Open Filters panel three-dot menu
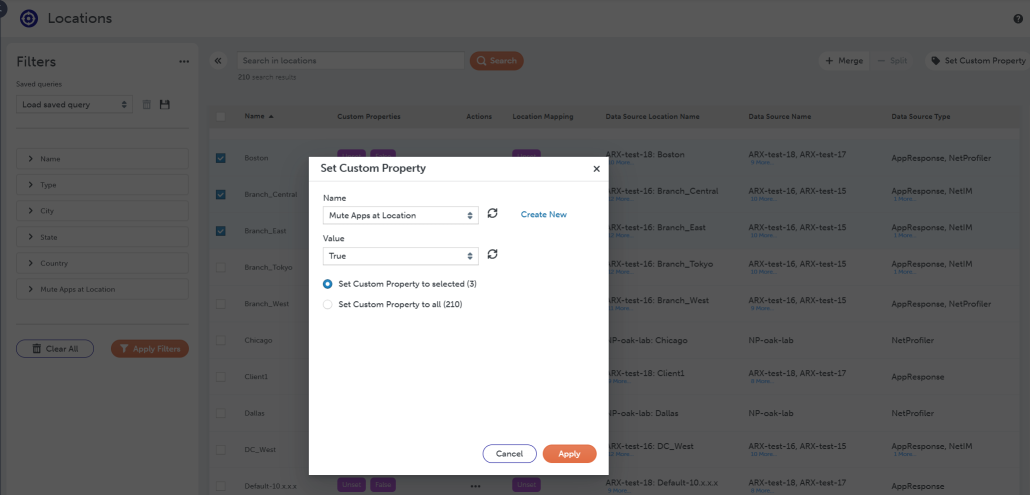The width and height of the screenshot is (1030, 495). (x=184, y=62)
